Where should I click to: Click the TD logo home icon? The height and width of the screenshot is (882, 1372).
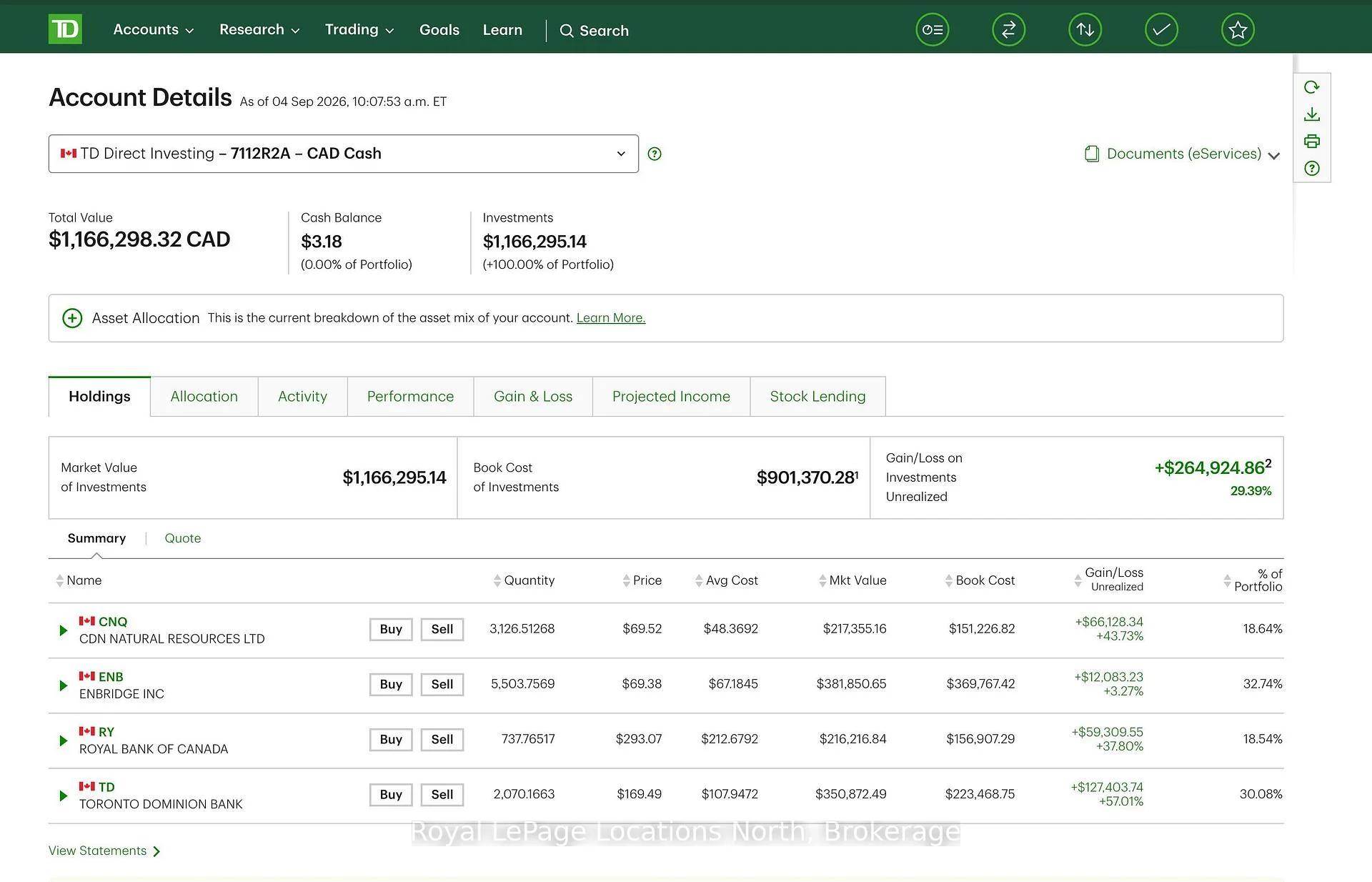65,29
